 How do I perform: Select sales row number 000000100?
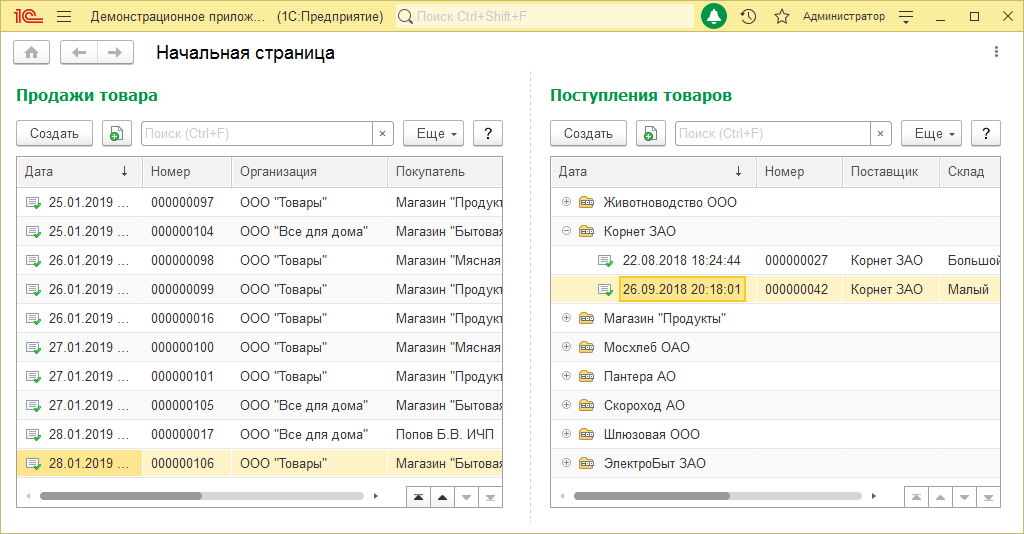pos(259,347)
